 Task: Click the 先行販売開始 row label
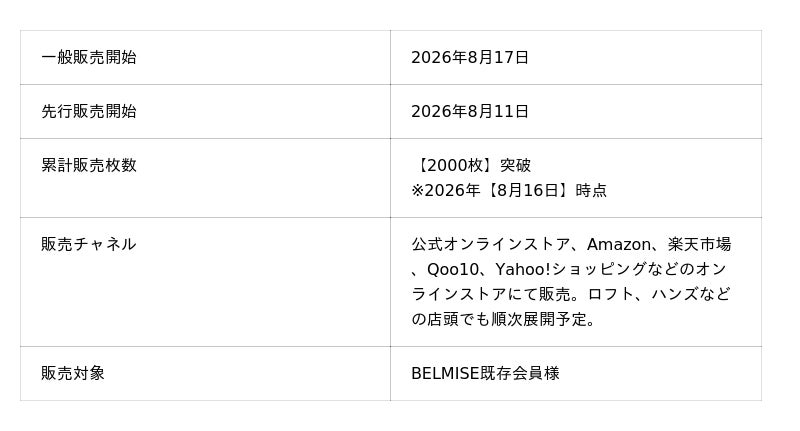(x=89, y=112)
